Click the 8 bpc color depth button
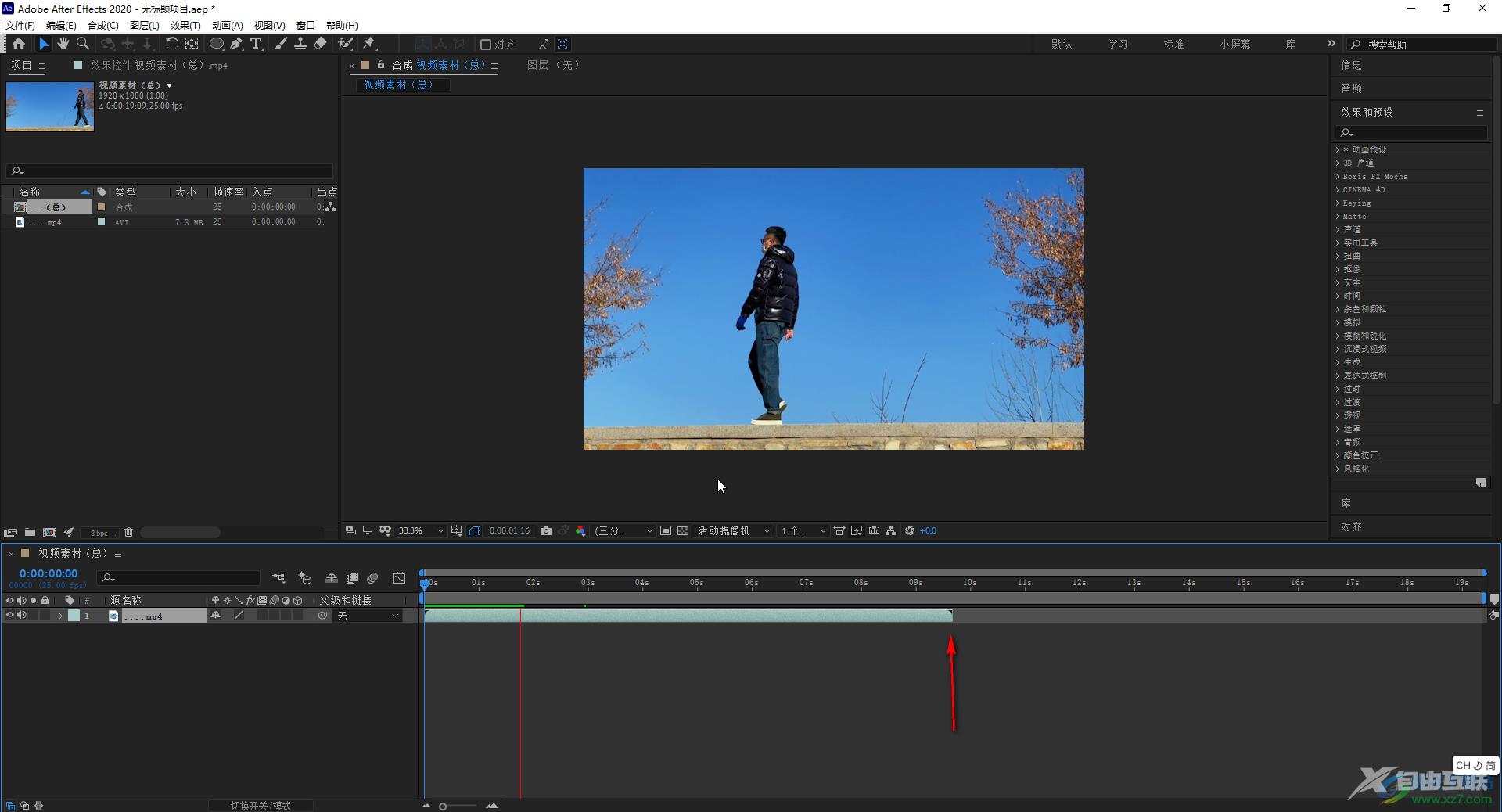Image resolution: width=1502 pixels, height=812 pixels. point(99,533)
